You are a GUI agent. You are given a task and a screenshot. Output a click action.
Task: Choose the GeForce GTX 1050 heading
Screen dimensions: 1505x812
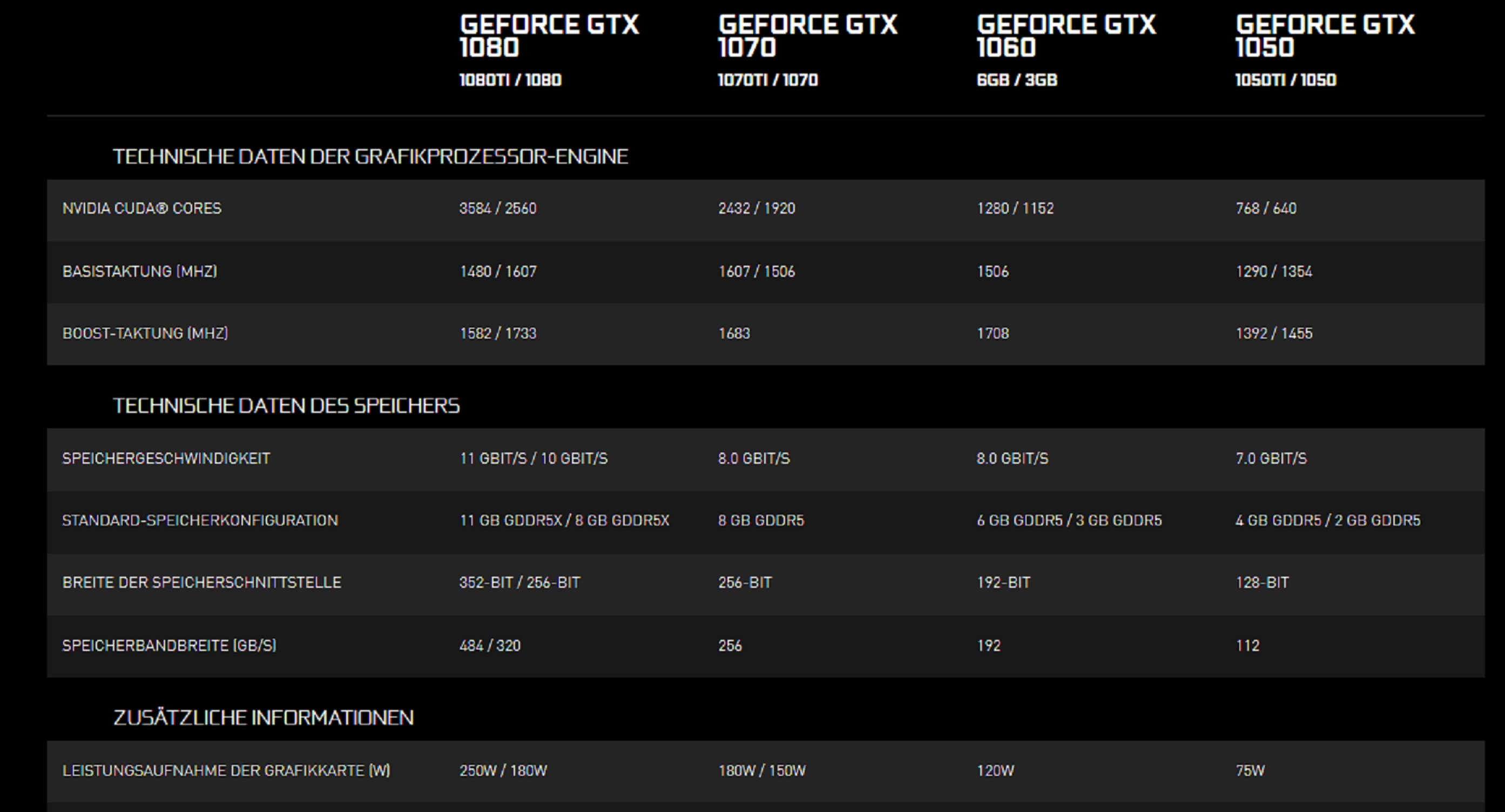coord(1325,36)
